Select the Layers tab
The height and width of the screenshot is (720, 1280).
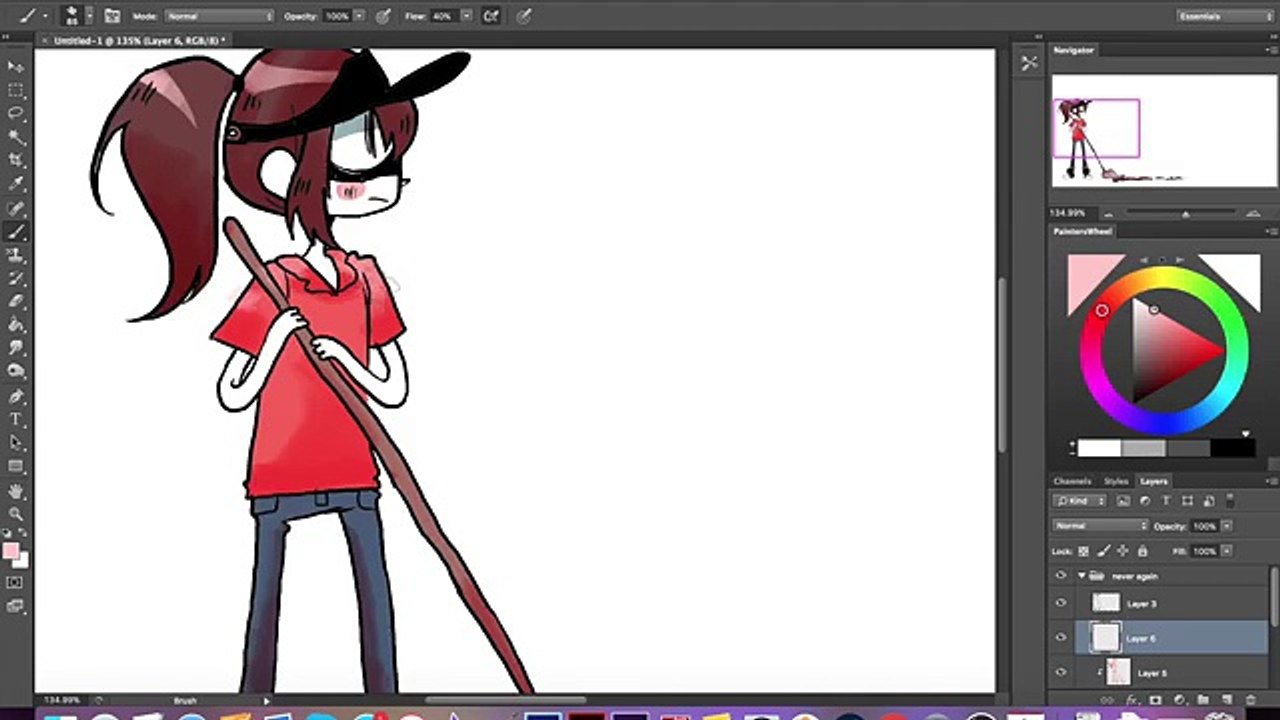pos(1154,481)
